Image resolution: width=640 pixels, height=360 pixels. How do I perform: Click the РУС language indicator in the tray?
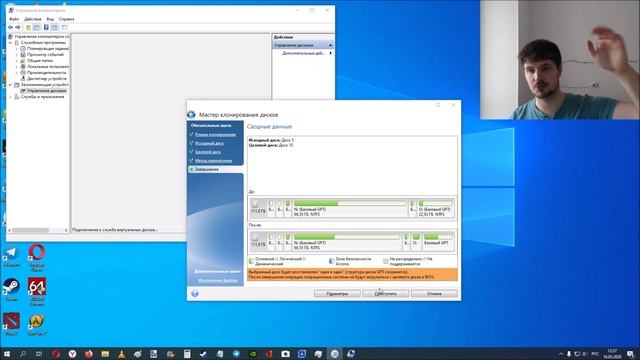click(x=596, y=354)
